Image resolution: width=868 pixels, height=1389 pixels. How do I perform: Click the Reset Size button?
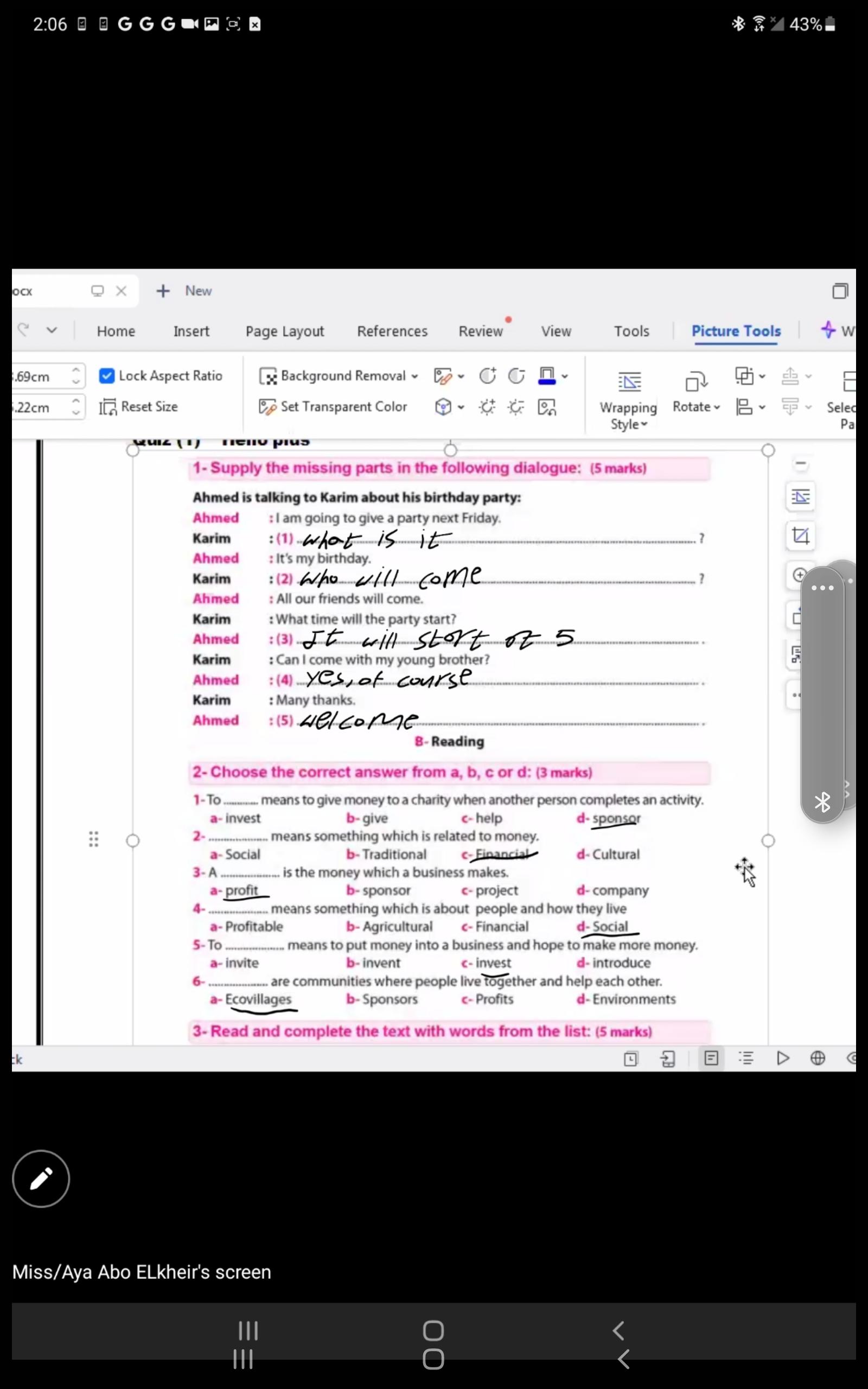[x=139, y=407]
